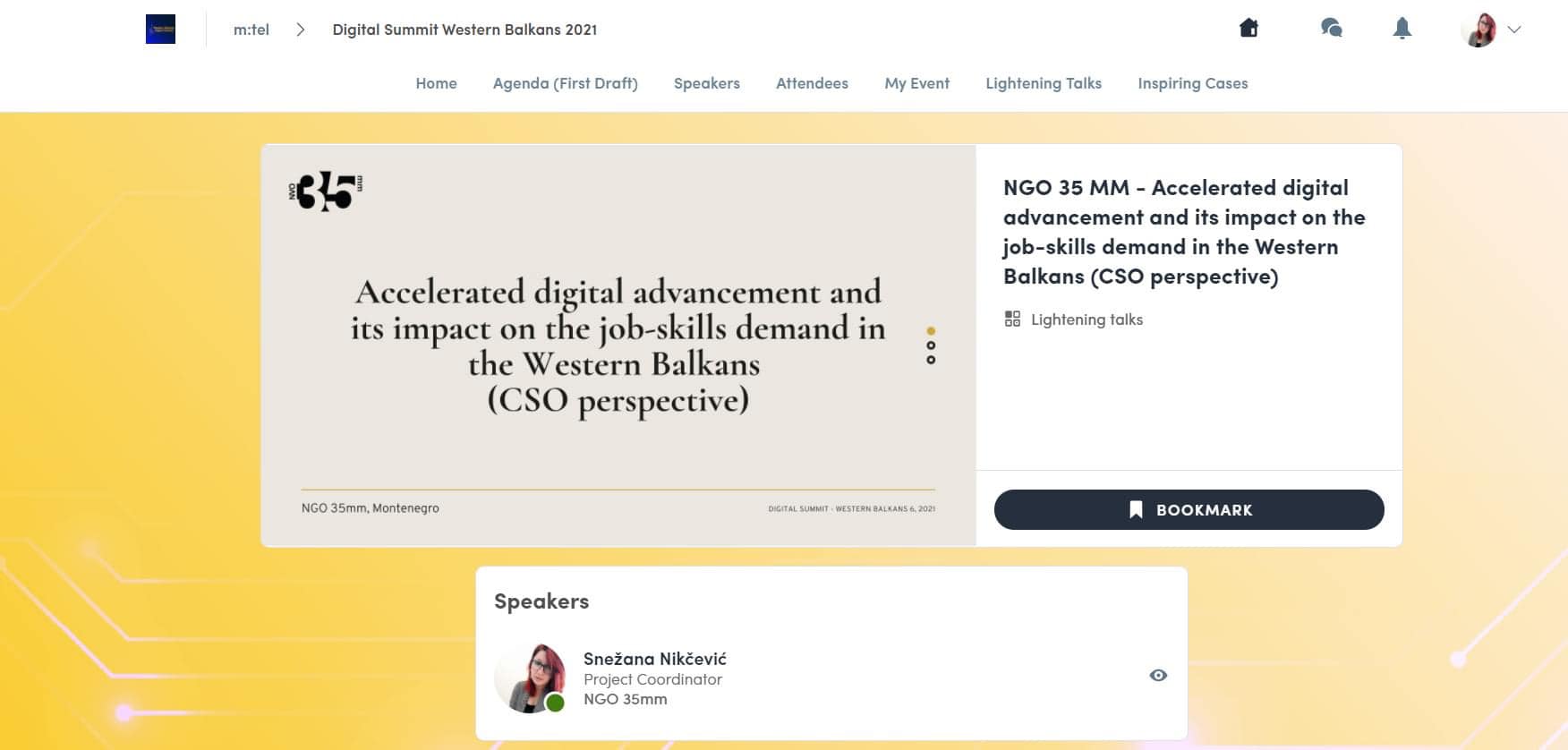Click speaker name Snežana Nikčević
The height and width of the screenshot is (750, 1568).
pyautogui.click(x=655, y=659)
